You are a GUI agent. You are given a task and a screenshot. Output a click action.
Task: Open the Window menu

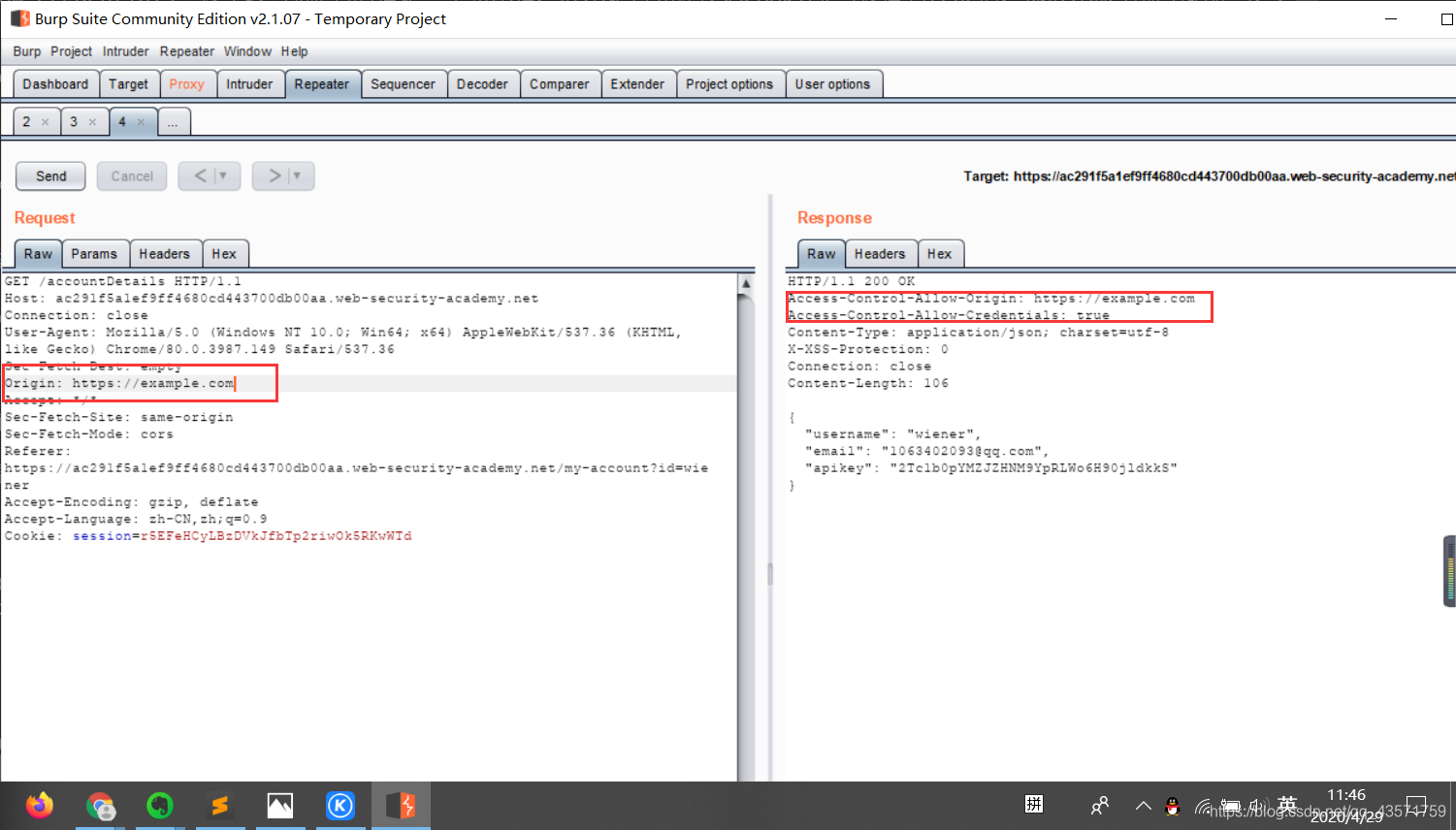click(x=247, y=51)
